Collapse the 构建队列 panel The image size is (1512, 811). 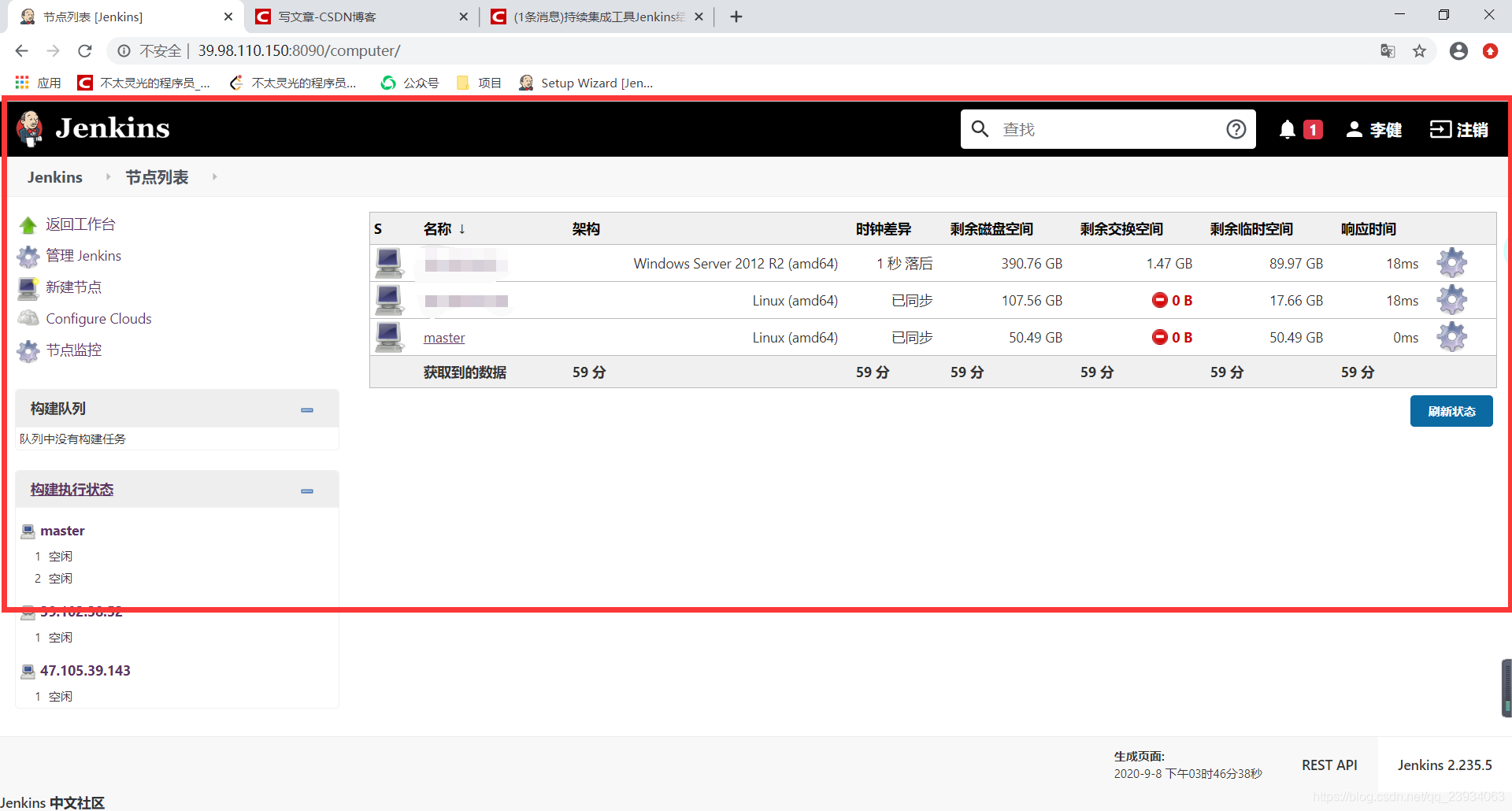click(x=307, y=409)
